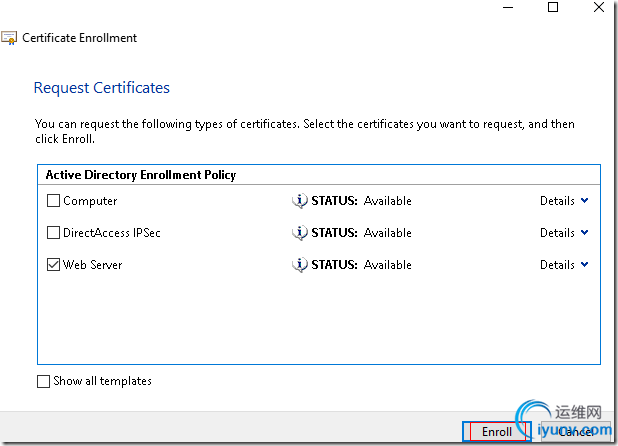
Task: Expand Details arrow for DirectAccess IPSec
Action: [584, 233]
